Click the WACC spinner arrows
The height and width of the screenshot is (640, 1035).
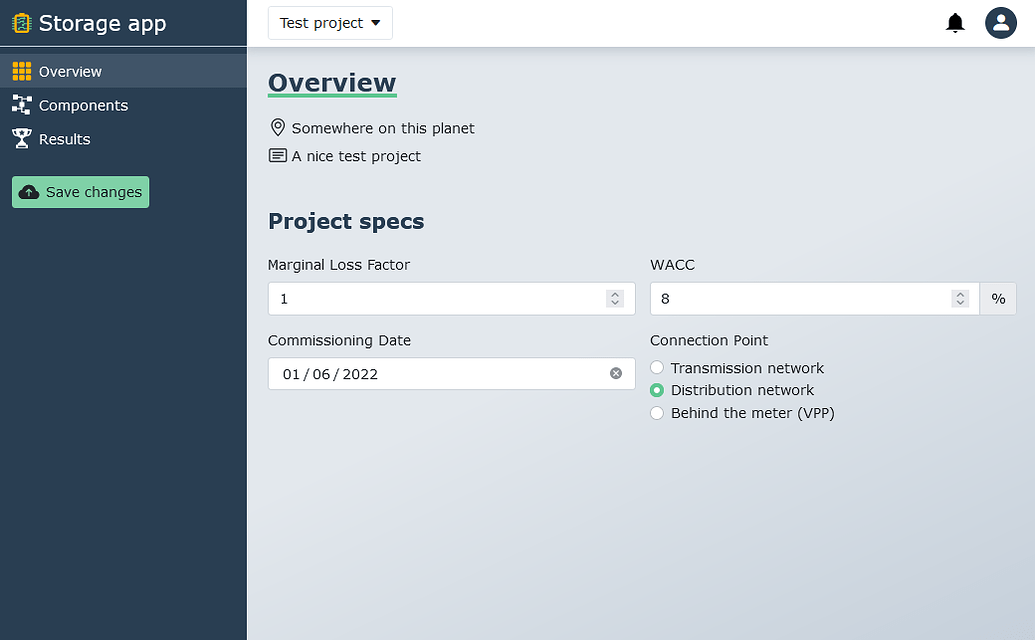pyautogui.click(x=960, y=299)
